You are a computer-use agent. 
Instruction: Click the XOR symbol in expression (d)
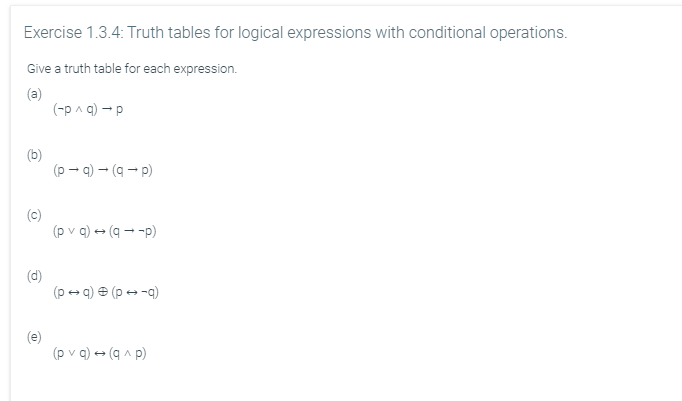(103, 291)
